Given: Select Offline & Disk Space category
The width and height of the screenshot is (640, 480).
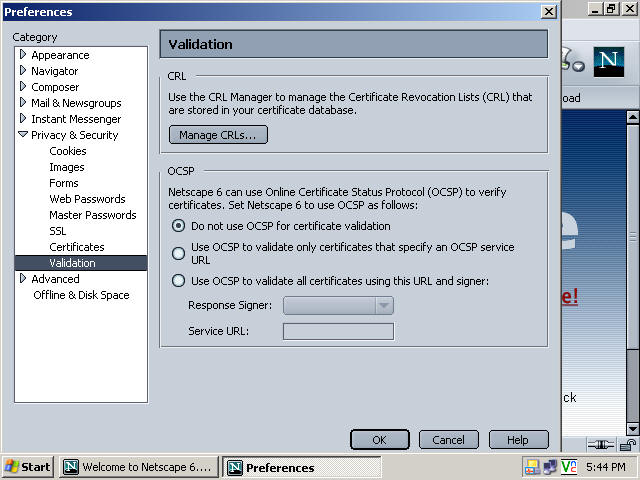Looking at the screenshot, I should 81,295.
